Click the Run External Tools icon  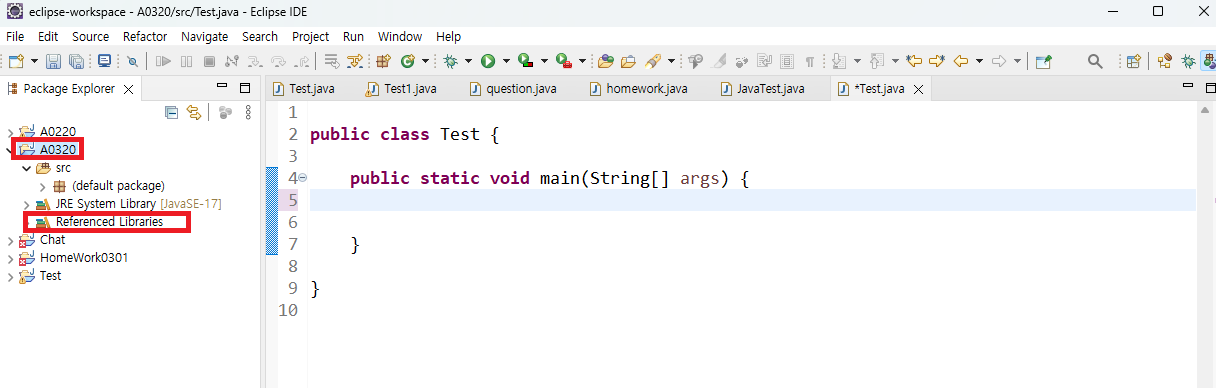(x=563, y=61)
